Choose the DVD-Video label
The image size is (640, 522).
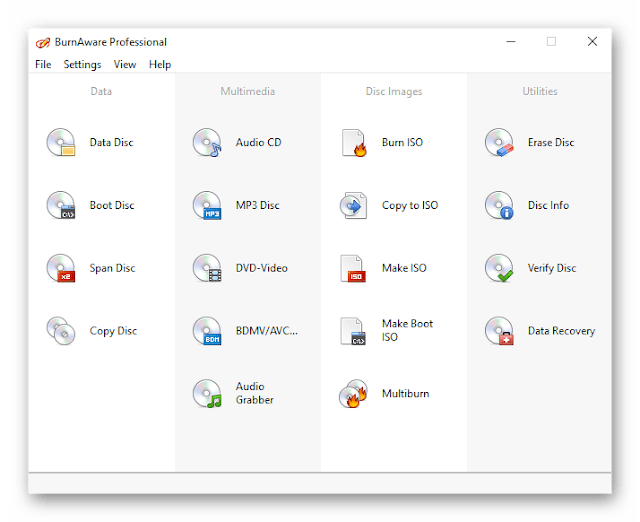(262, 268)
